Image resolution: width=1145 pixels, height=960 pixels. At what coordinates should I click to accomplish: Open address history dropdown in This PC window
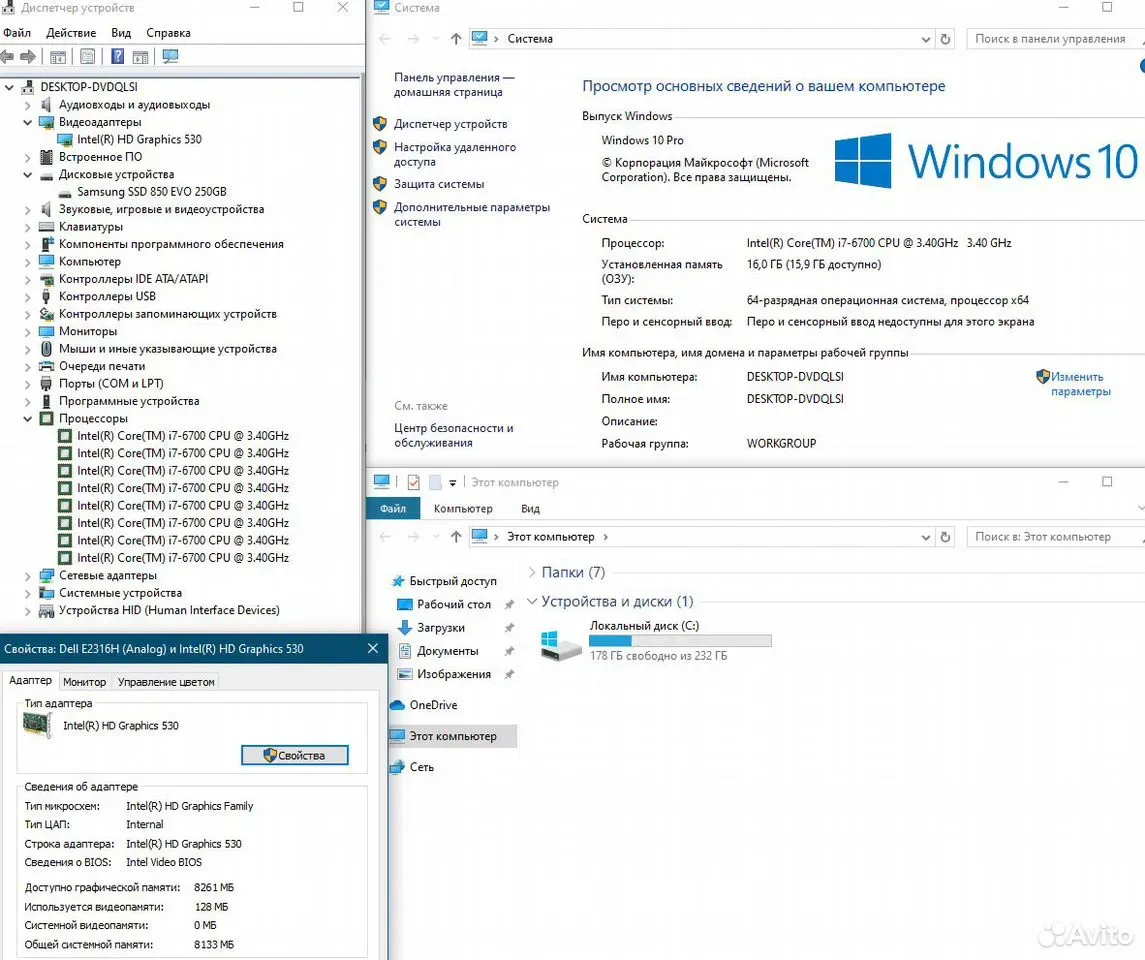tap(926, 537)
